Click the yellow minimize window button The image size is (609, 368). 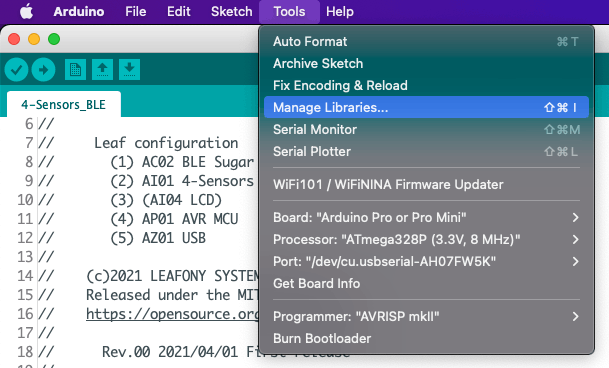pos(34,39)
